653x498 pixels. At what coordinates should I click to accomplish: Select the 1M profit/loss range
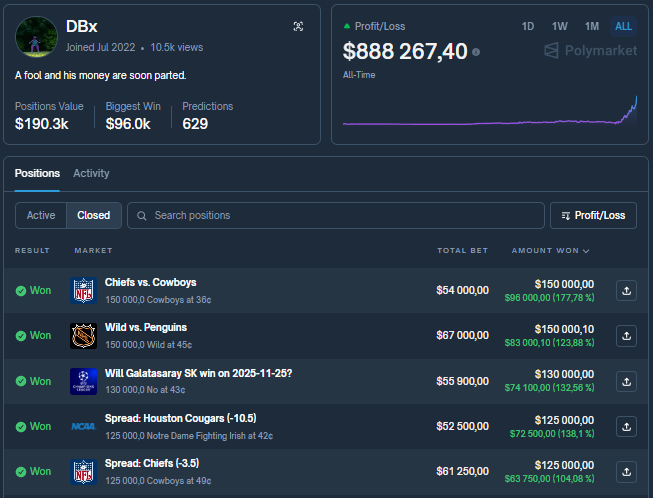[592, 27]
